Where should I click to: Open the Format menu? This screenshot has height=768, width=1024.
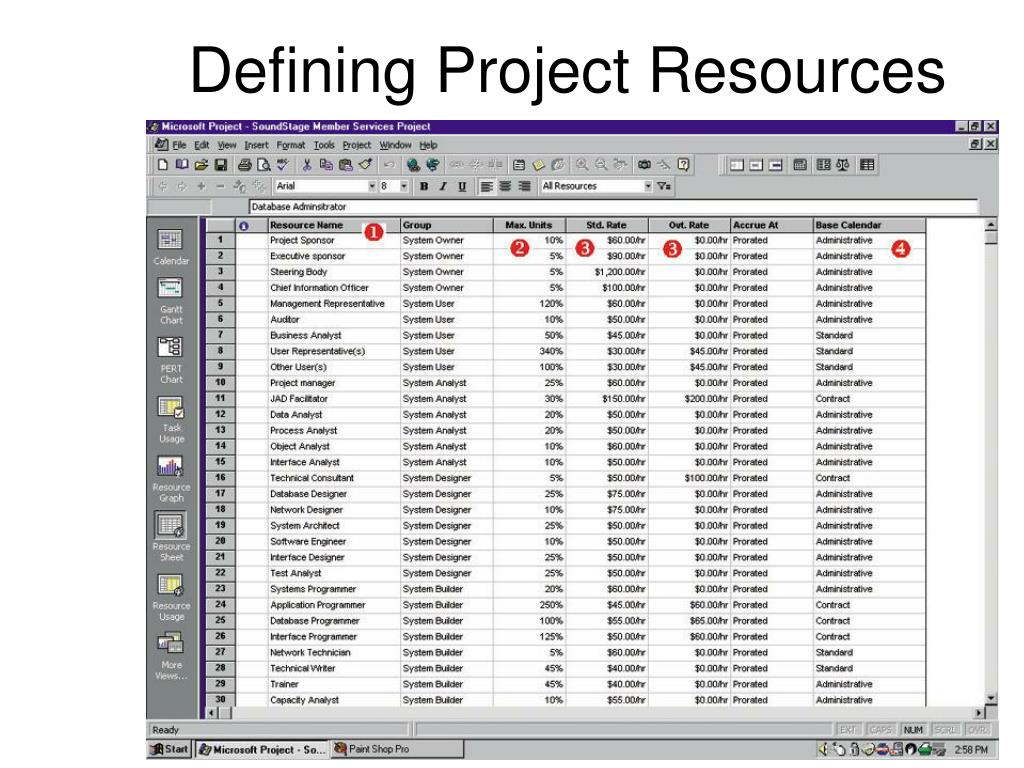coord(291,145)
